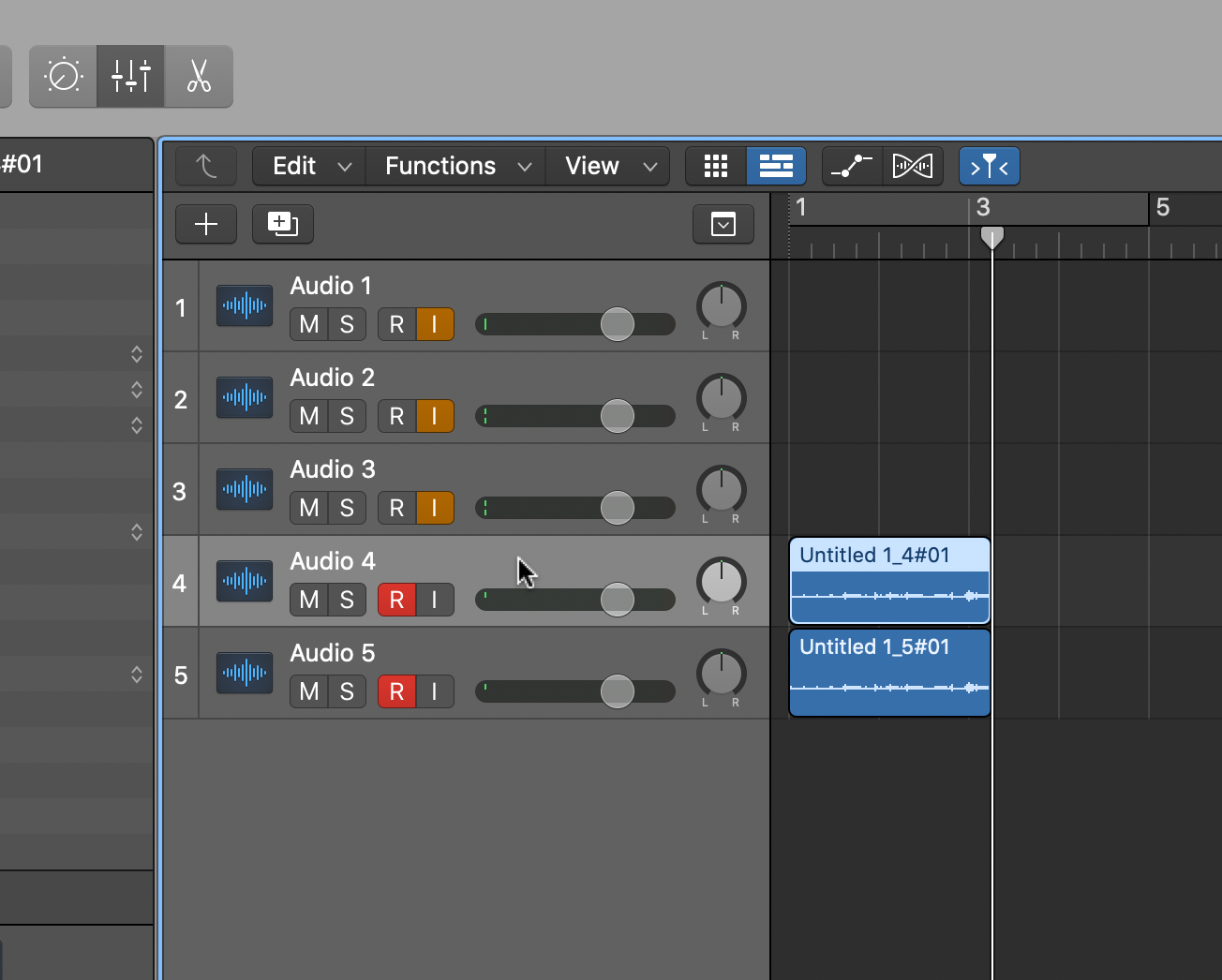Select the Audio 5 track name

click(333, 653)
